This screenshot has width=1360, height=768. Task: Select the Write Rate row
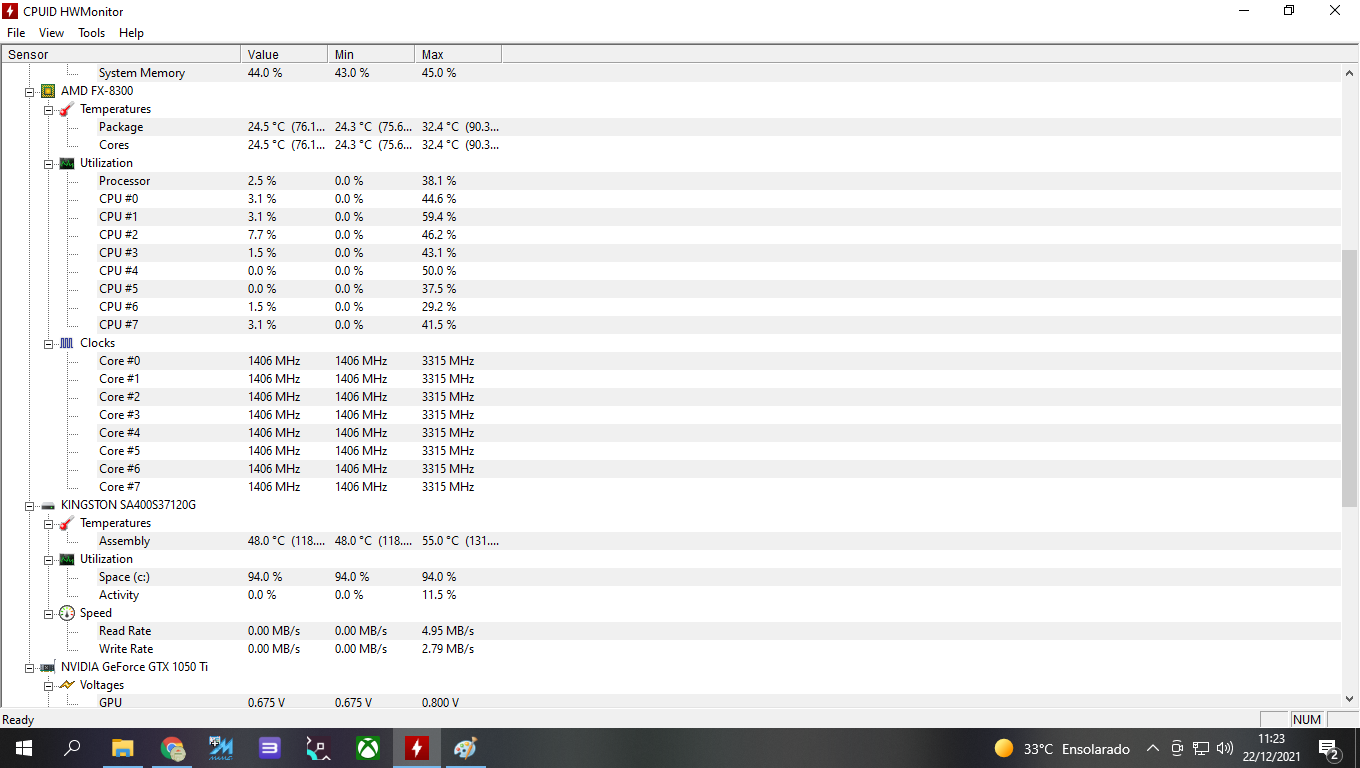(671, 649)
